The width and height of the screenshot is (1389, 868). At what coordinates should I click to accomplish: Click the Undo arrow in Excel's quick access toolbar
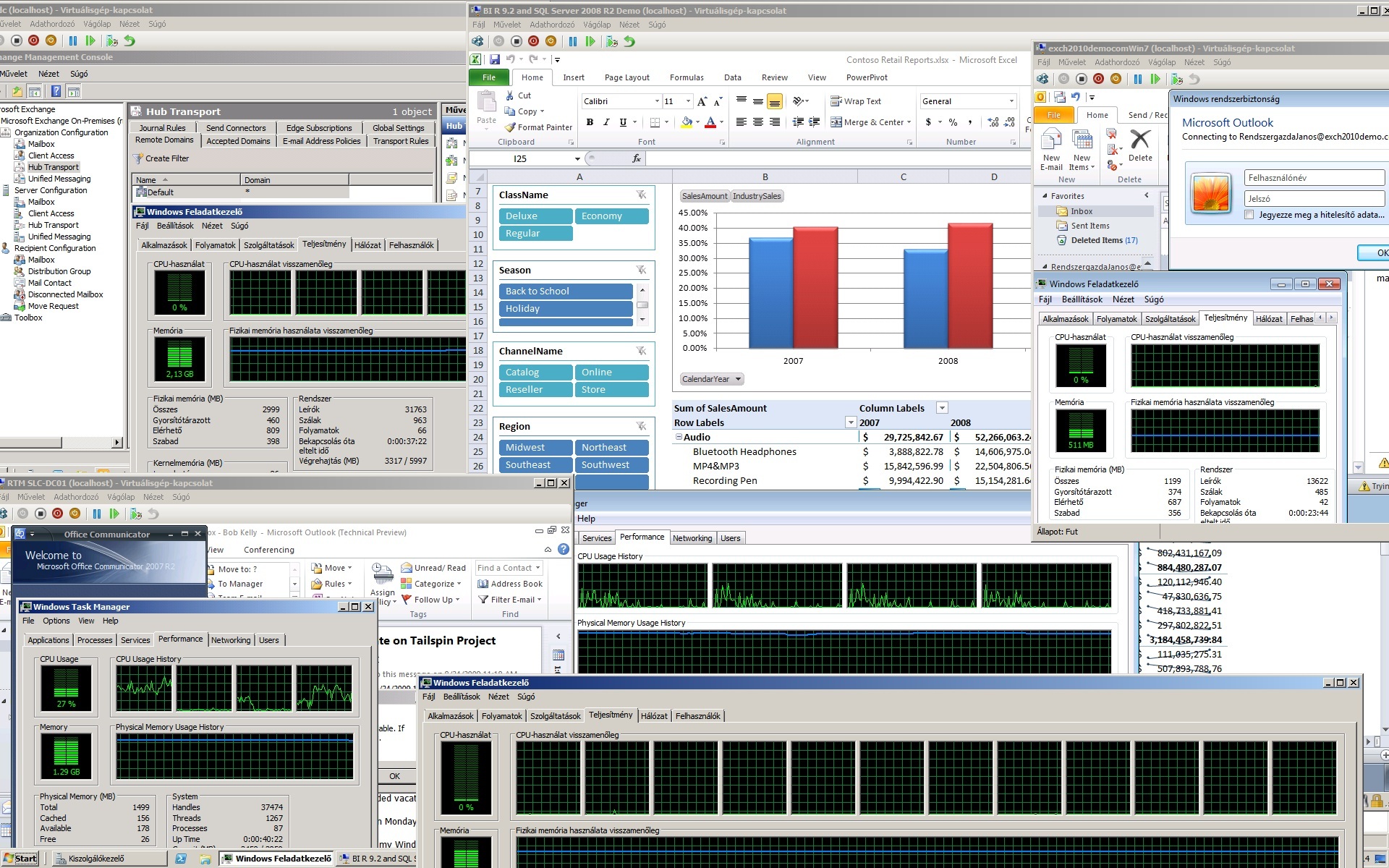510,59
